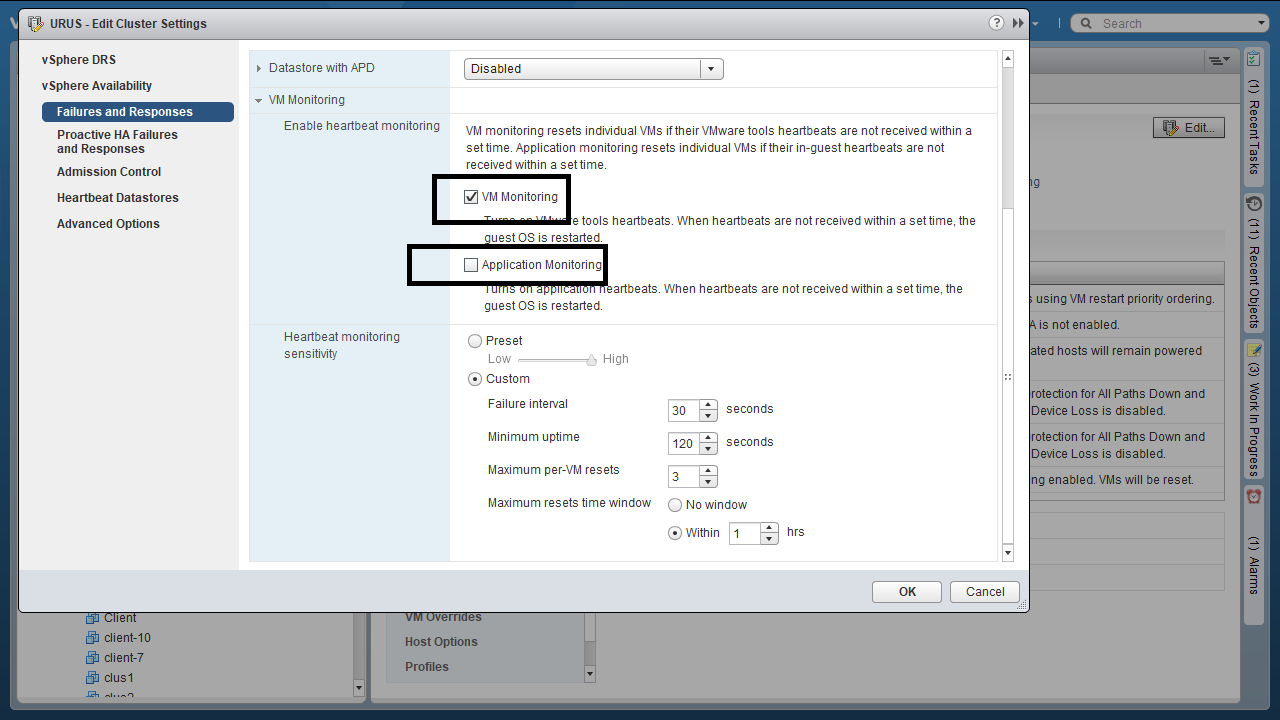This screenshot has width=1280, height=720.
Task: Click the help question mark icon
Action: pyautogui.click(x=996, y=23)
